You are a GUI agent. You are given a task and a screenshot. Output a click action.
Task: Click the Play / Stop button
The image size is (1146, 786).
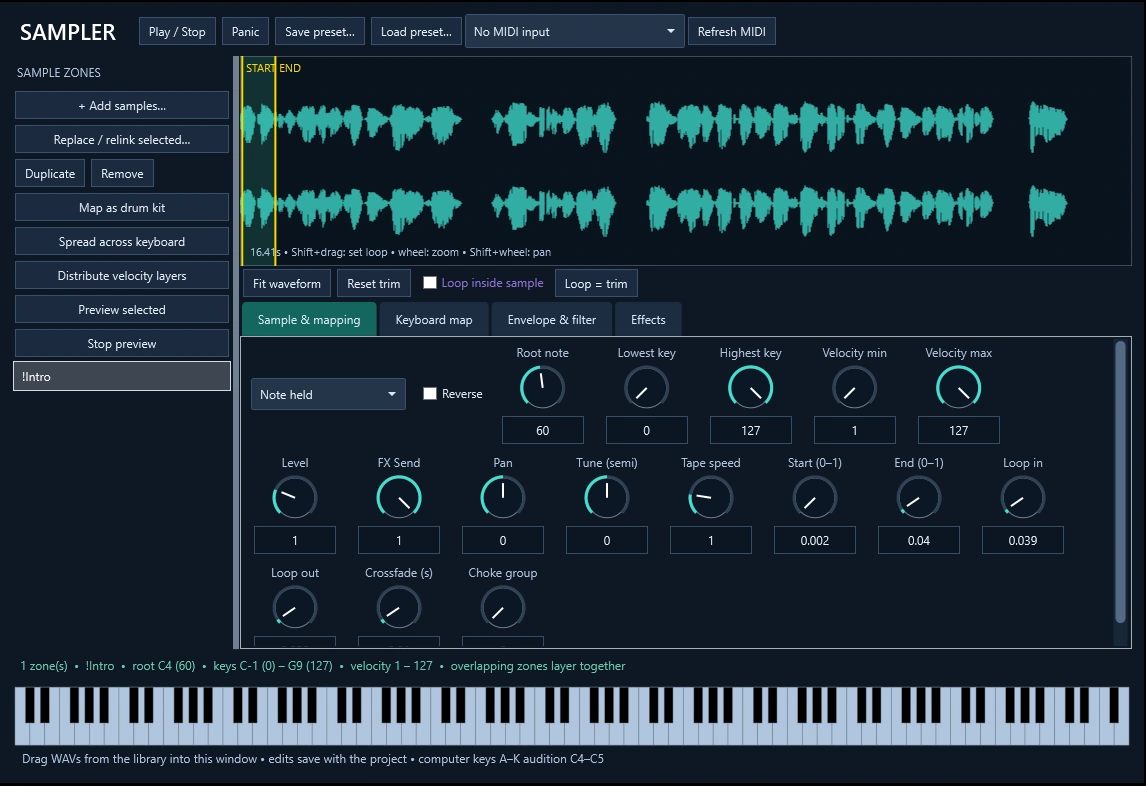coord(177,31)
